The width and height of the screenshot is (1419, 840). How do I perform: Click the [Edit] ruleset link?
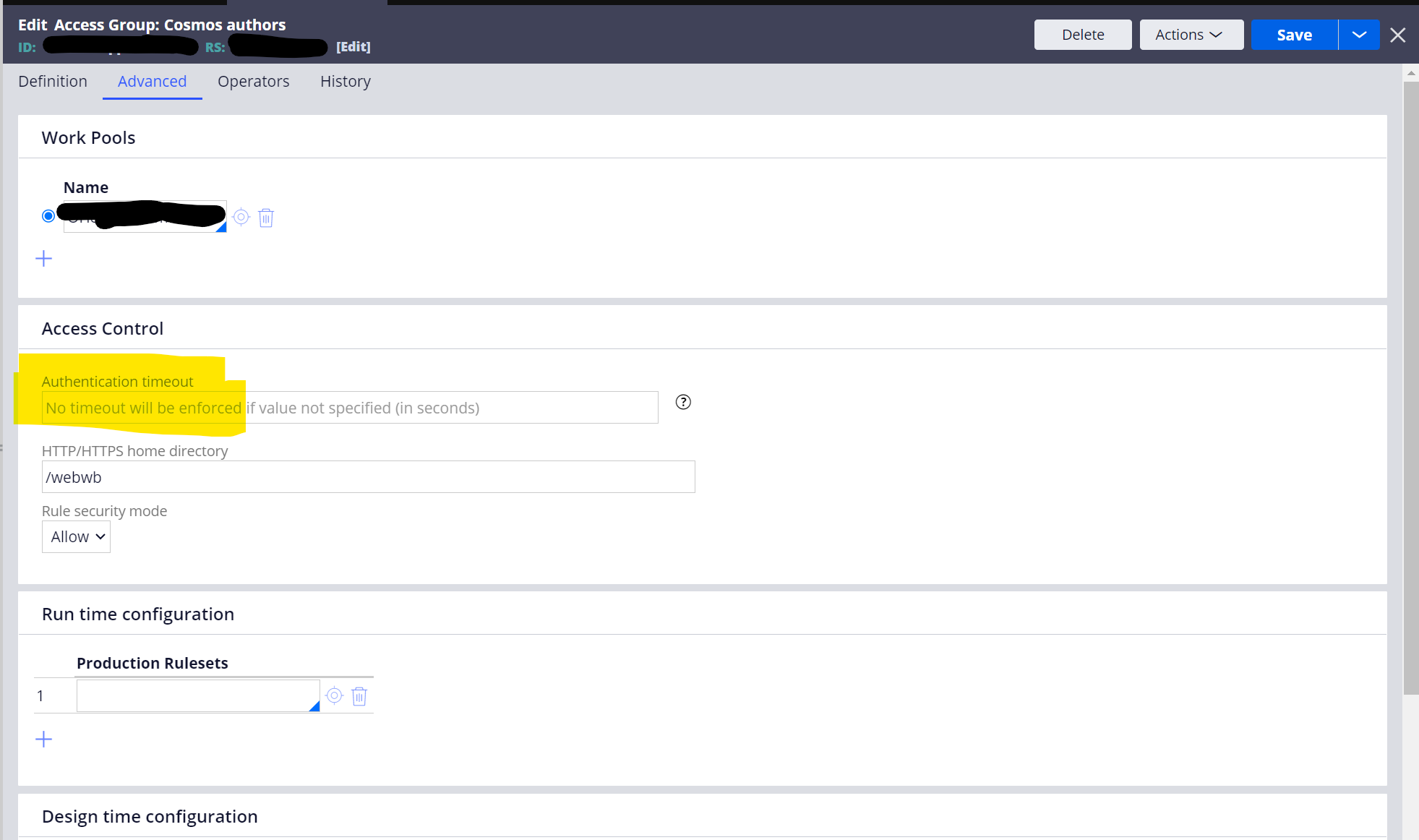tap(353, 47)
